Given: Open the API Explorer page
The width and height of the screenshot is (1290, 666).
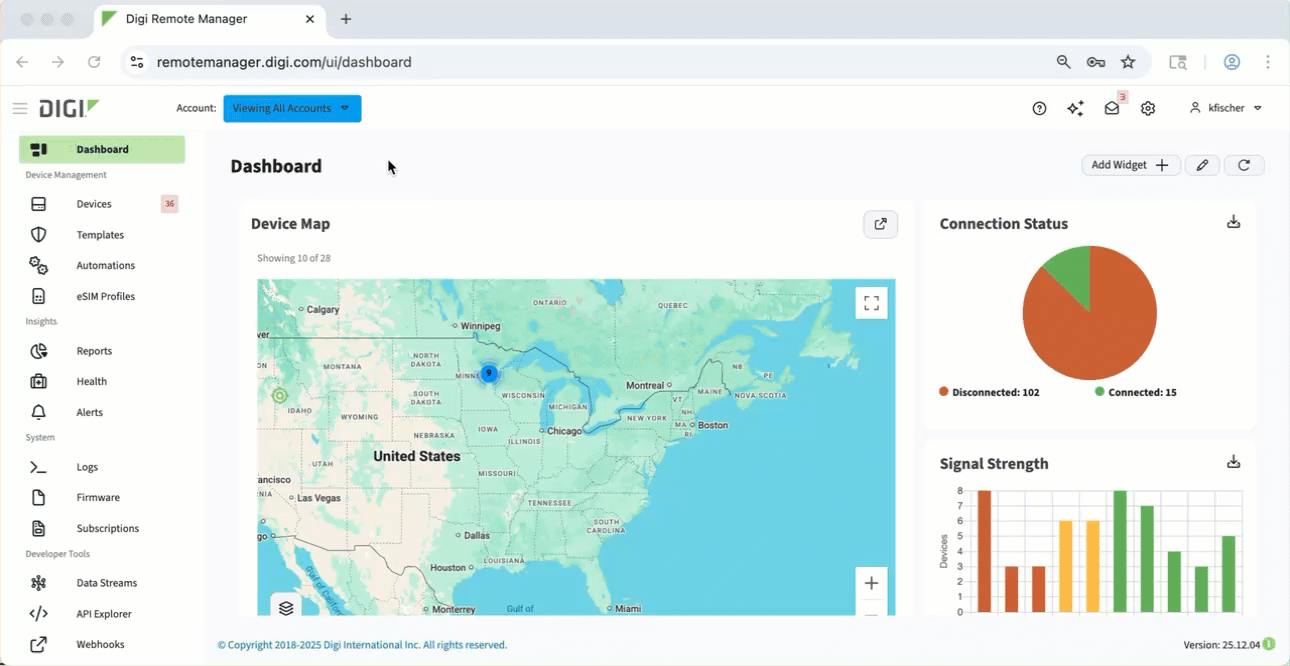Looking at the screenshot, I should [104, 614].
